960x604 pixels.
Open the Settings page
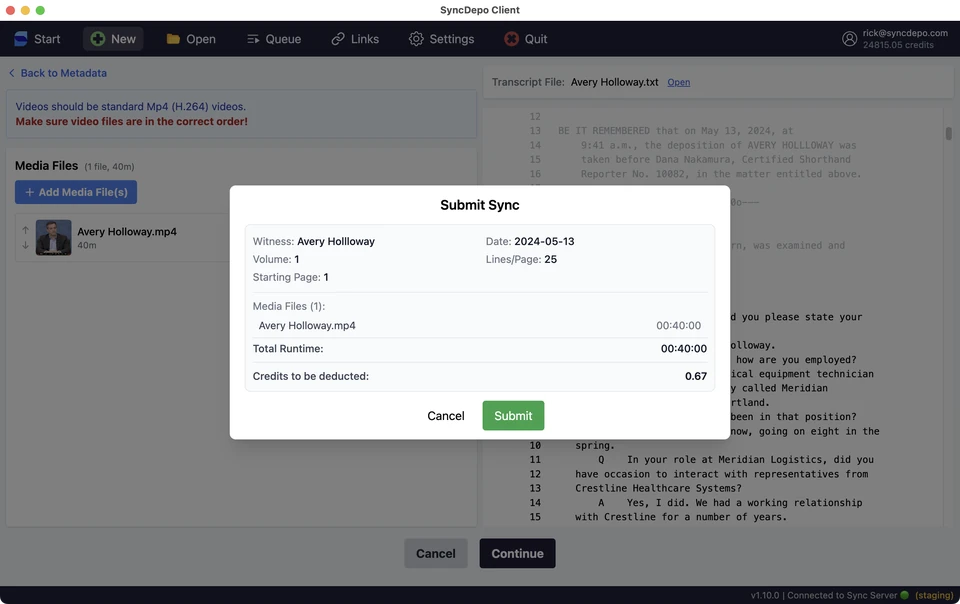441,39
